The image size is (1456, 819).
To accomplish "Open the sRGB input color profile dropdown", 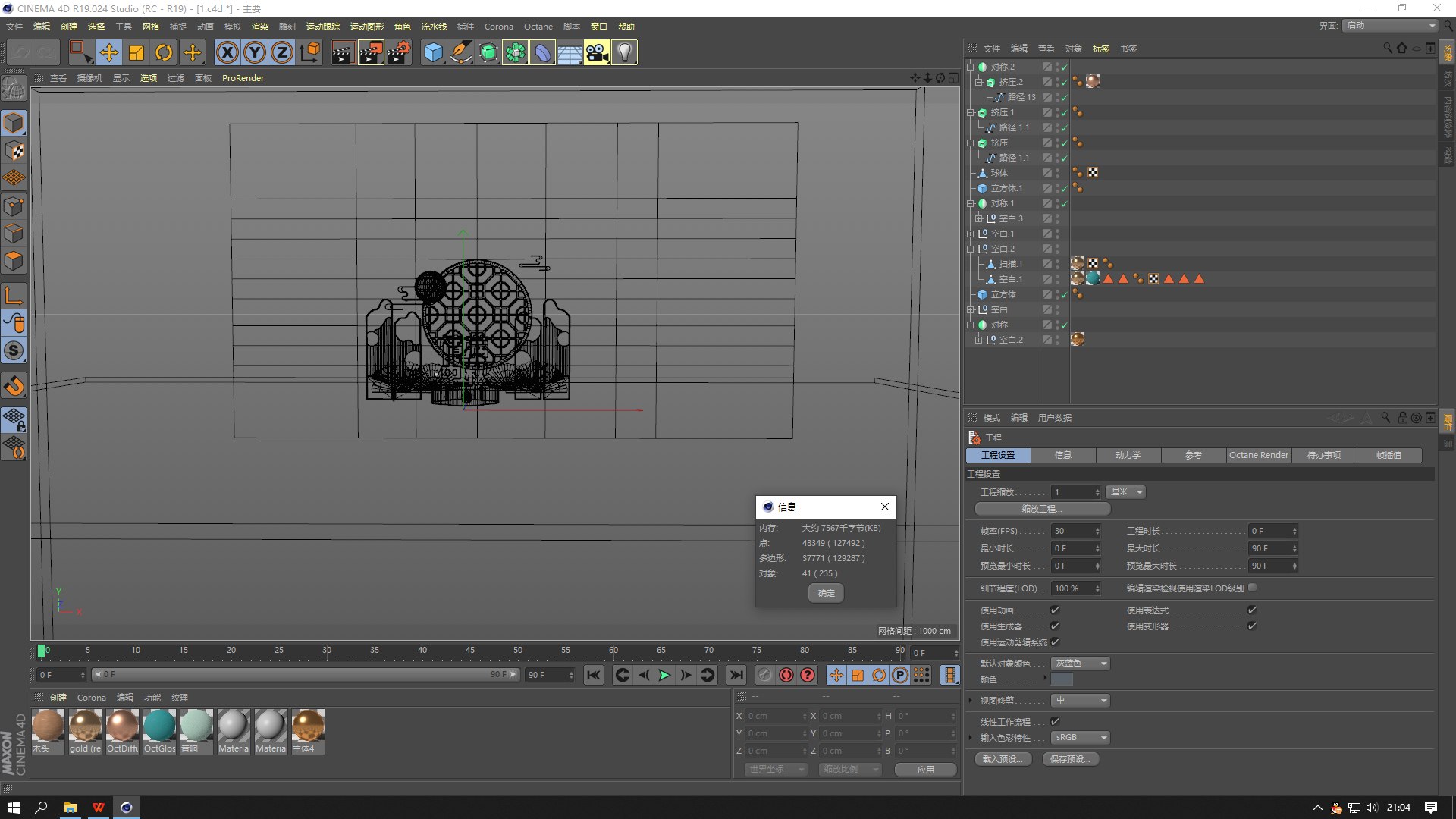I will coord(1081,737).
